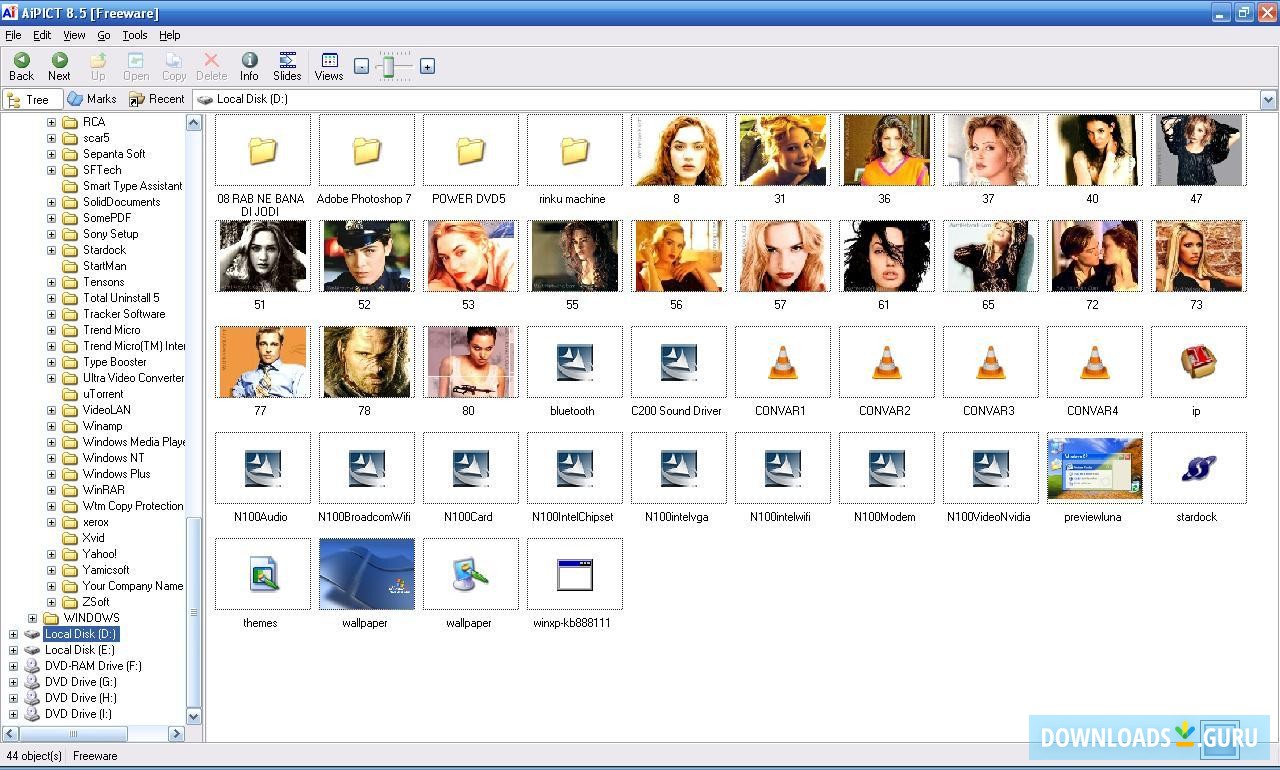This screenshot has width=1280, height=770.
Task: Select the Adobe Photoshop 7 folder thumbnail
Action: coord(366,150)
